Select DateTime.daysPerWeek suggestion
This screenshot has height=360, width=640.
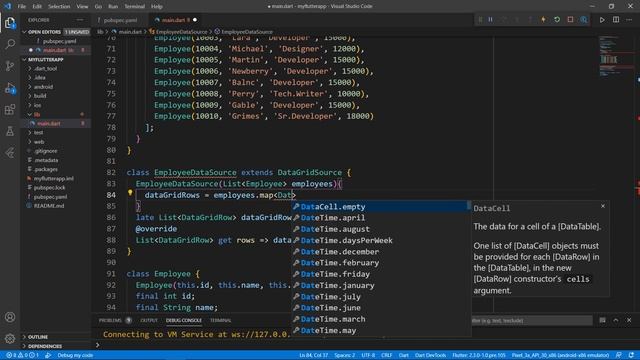click(x=381, y=240)
